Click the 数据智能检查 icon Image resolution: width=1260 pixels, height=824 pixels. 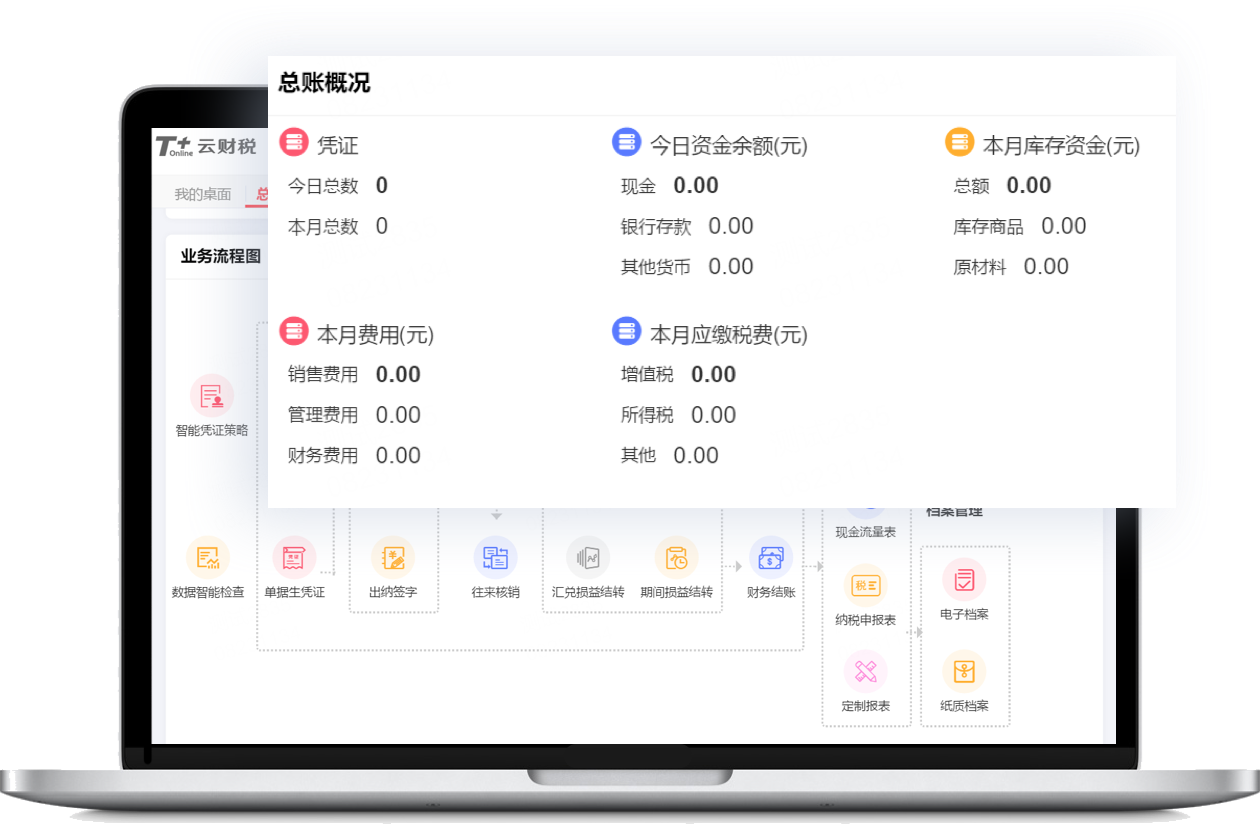click(208, 558)
